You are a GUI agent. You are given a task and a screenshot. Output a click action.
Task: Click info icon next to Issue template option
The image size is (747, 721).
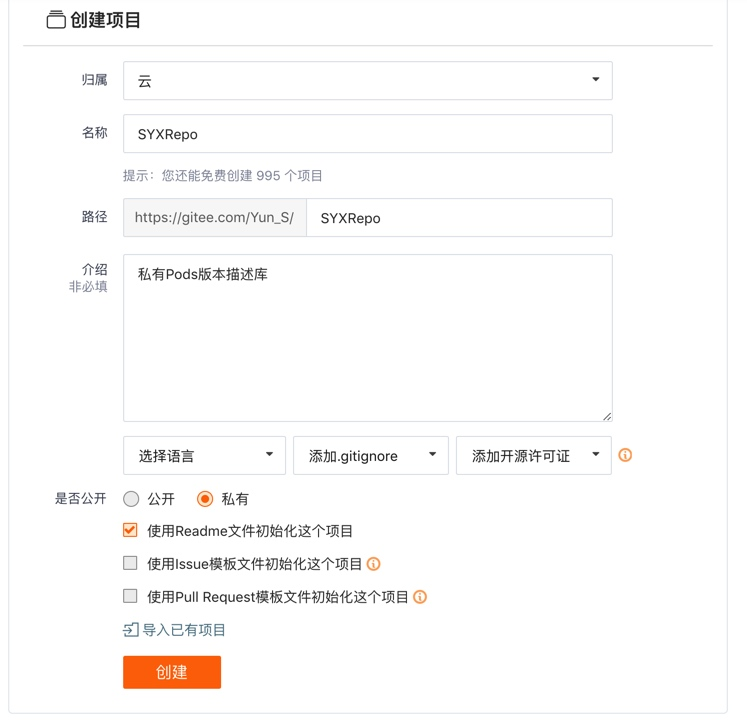pos(374,564)
